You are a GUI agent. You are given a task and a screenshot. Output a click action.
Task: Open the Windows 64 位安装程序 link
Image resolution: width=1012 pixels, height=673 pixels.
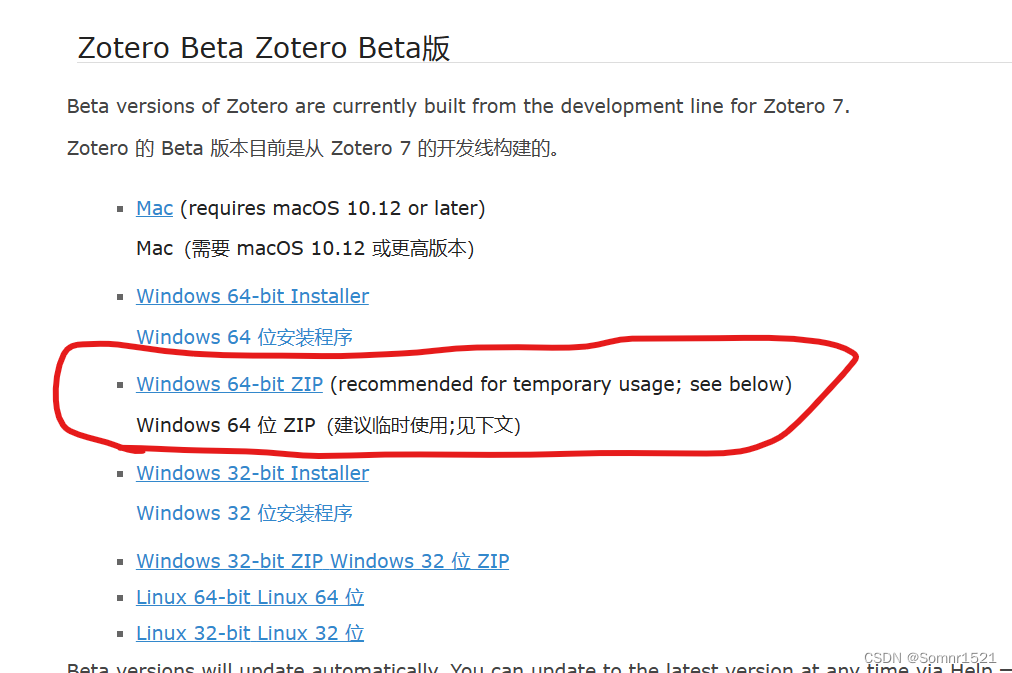244,337
